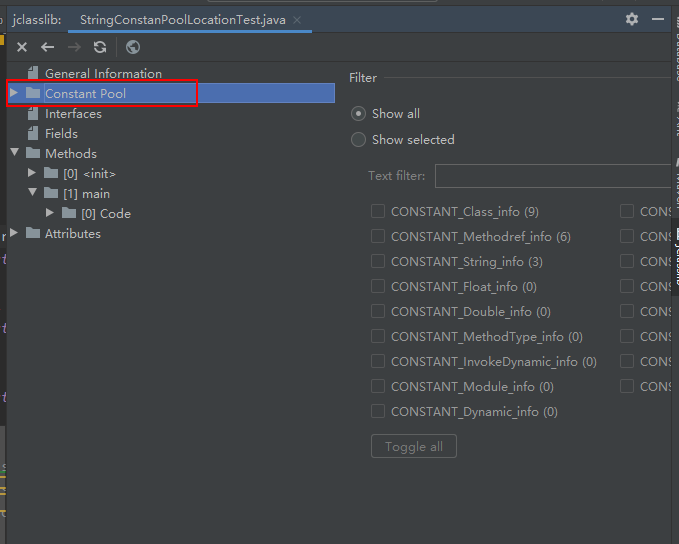
Task: Click the Fields page icon
Action: [x=33, y=133]
